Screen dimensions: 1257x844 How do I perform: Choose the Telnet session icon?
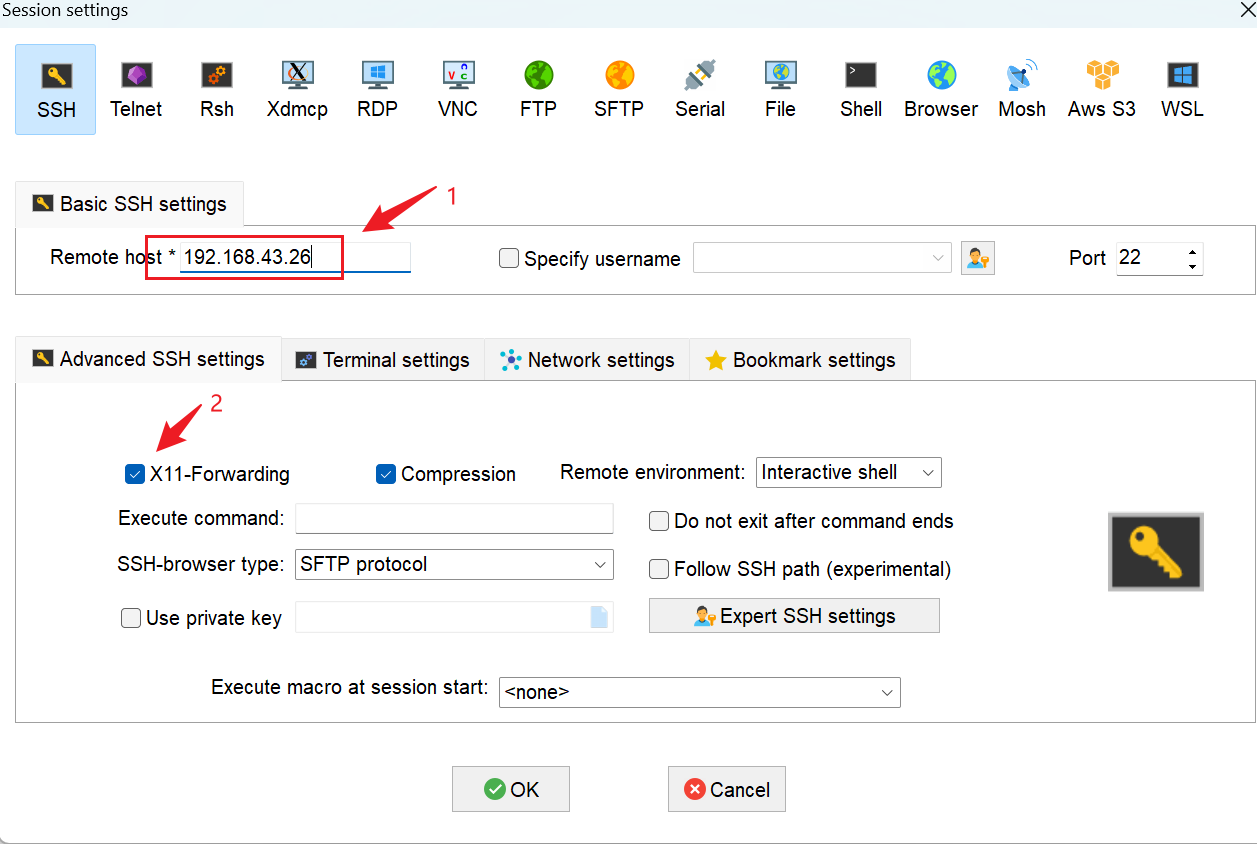point(136,89)
